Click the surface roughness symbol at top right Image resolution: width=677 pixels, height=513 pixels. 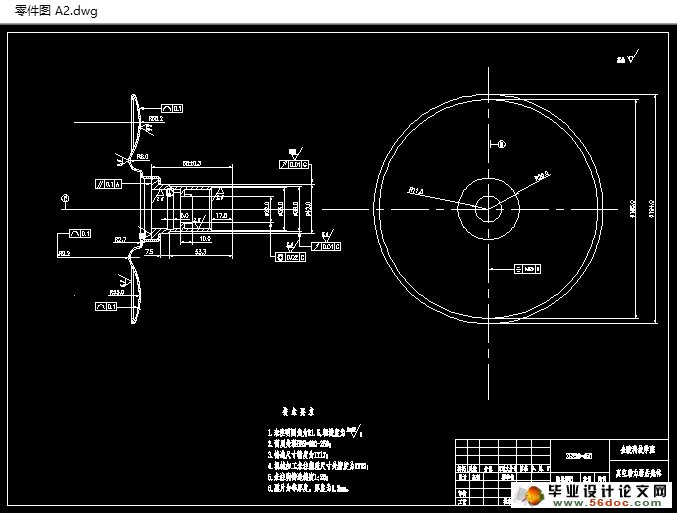(x=627, y=60)
